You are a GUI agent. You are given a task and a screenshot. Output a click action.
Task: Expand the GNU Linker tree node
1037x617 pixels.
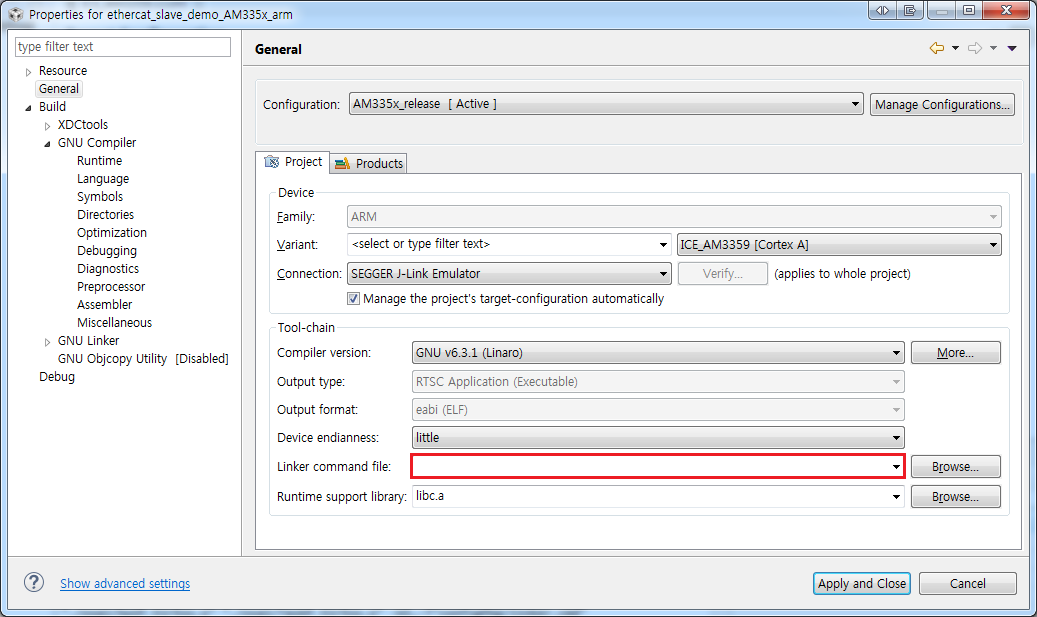[48, 342]
